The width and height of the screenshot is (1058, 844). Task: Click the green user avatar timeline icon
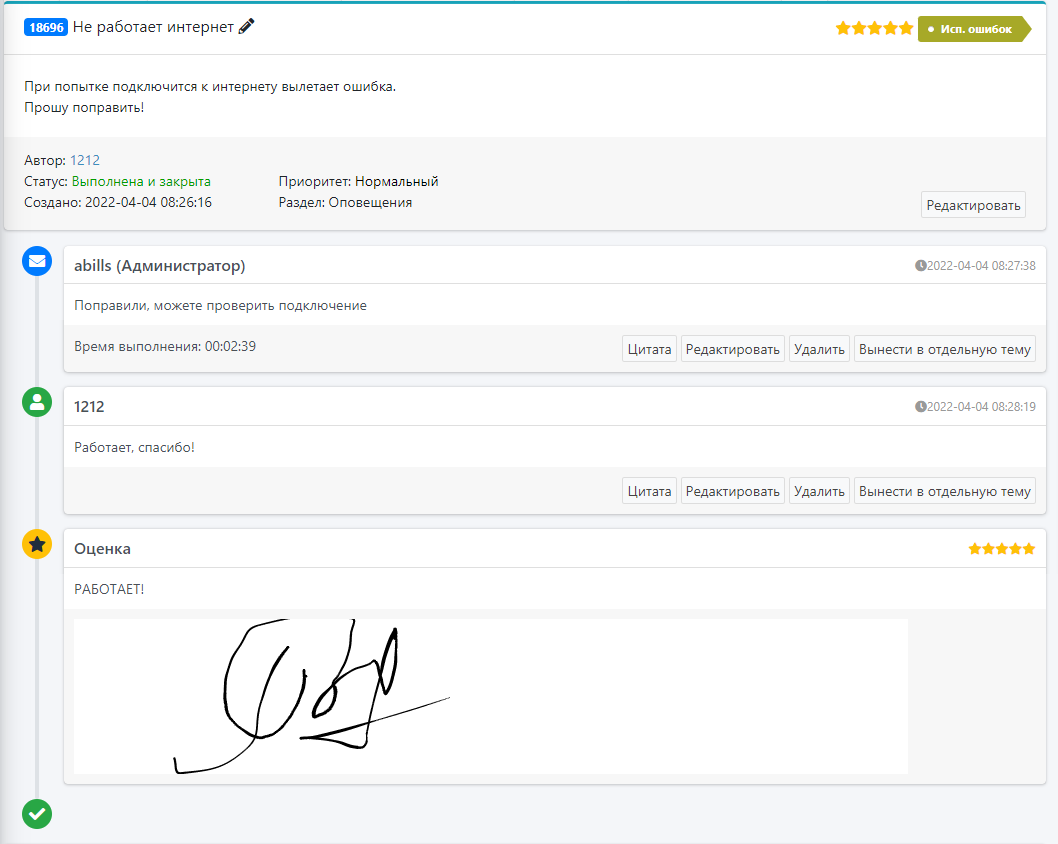click(x=37, y=402)
